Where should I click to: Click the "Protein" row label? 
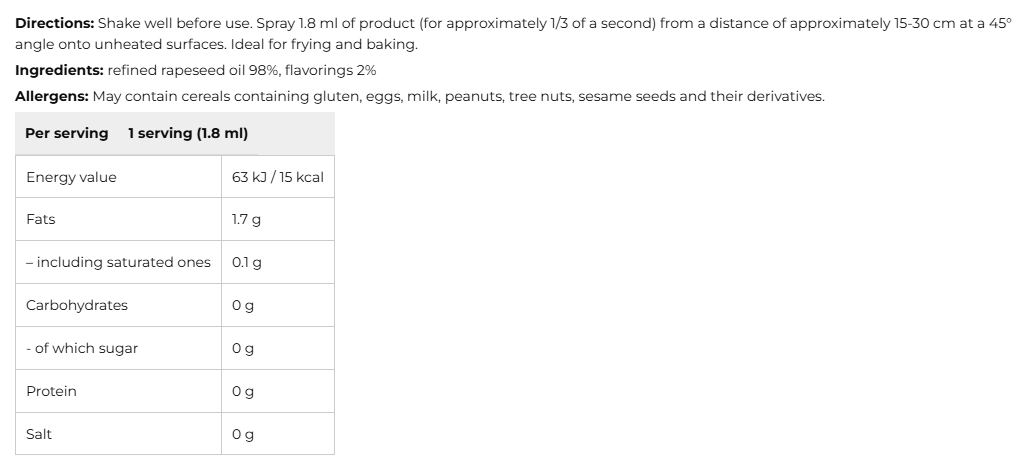coord(51,391)
